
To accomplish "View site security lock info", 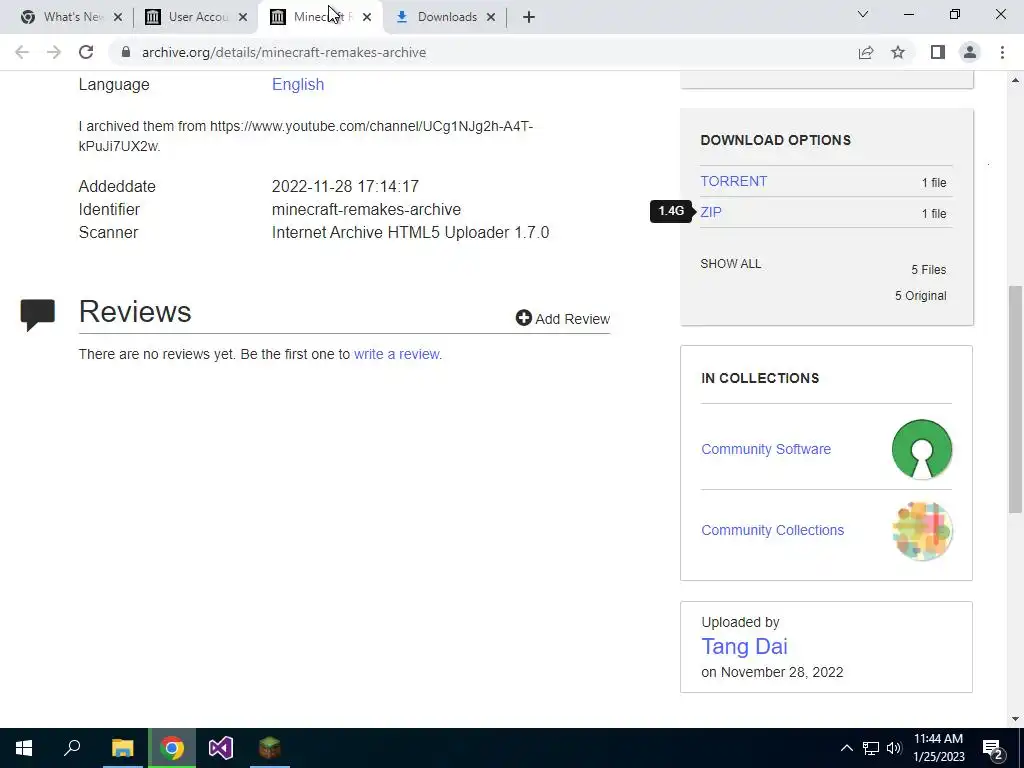I will tap(125, 52).
